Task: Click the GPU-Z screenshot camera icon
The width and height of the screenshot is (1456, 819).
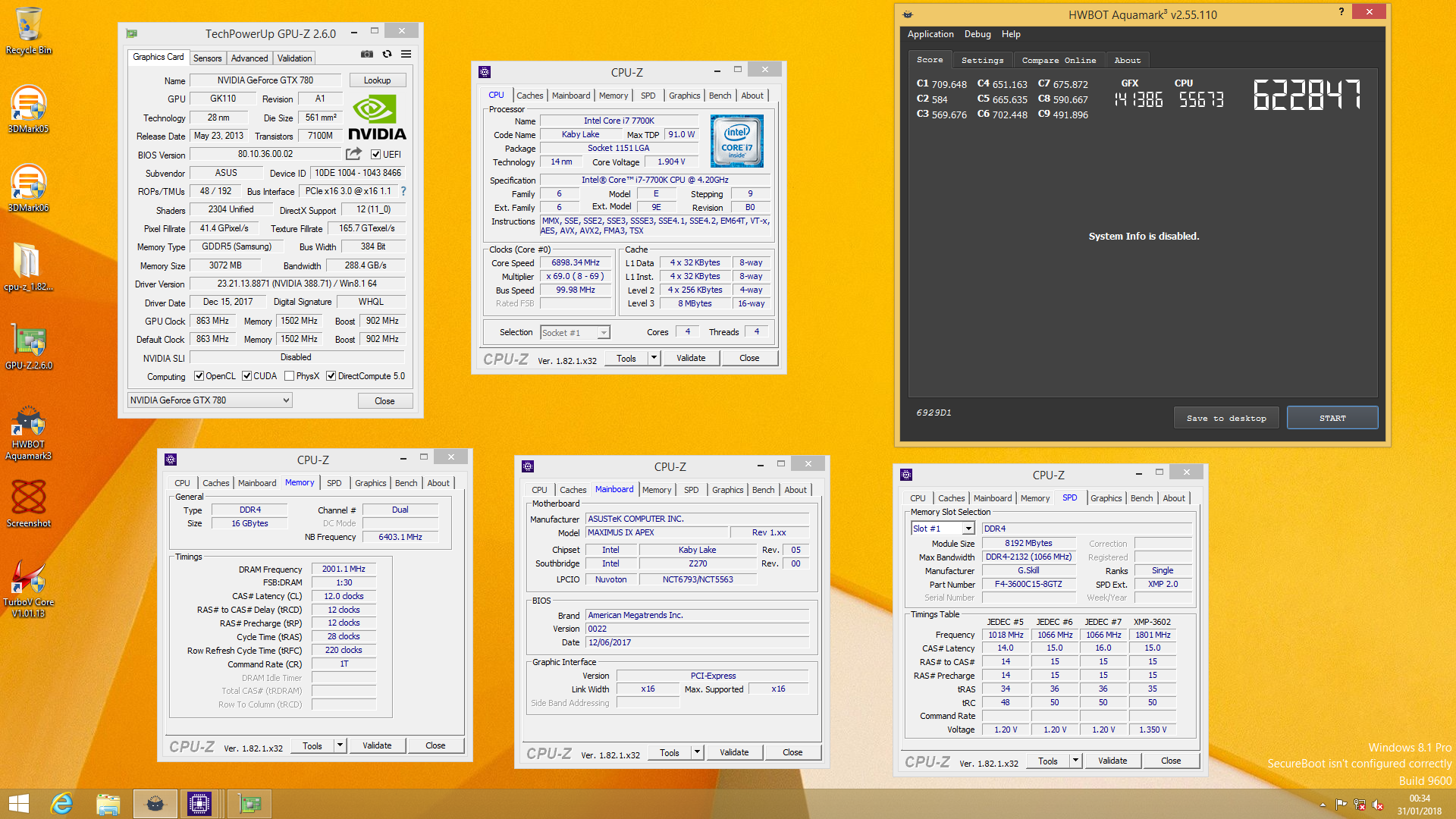Action: pos(366,54)
